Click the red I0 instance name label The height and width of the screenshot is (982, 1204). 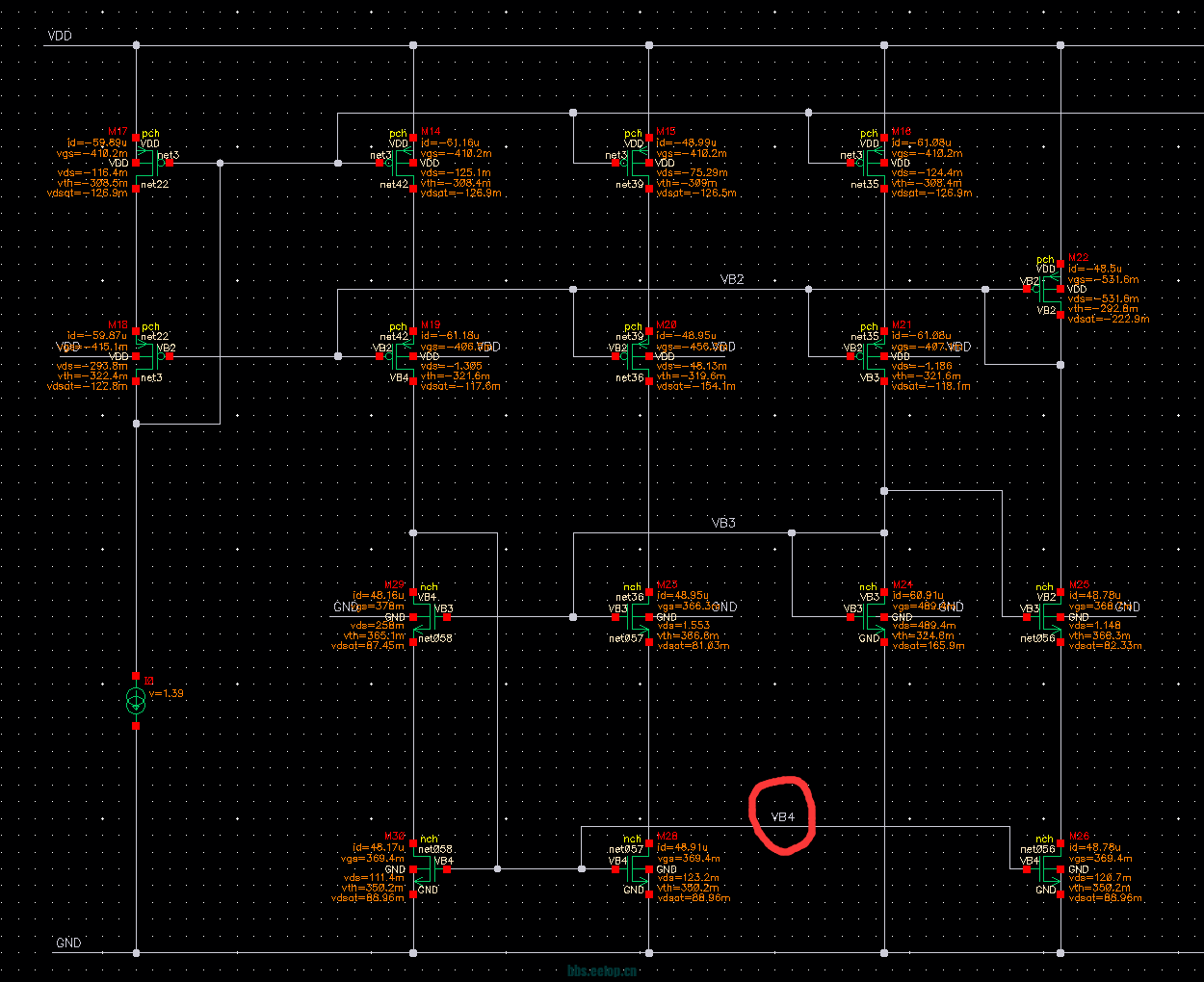coord(148,682)
